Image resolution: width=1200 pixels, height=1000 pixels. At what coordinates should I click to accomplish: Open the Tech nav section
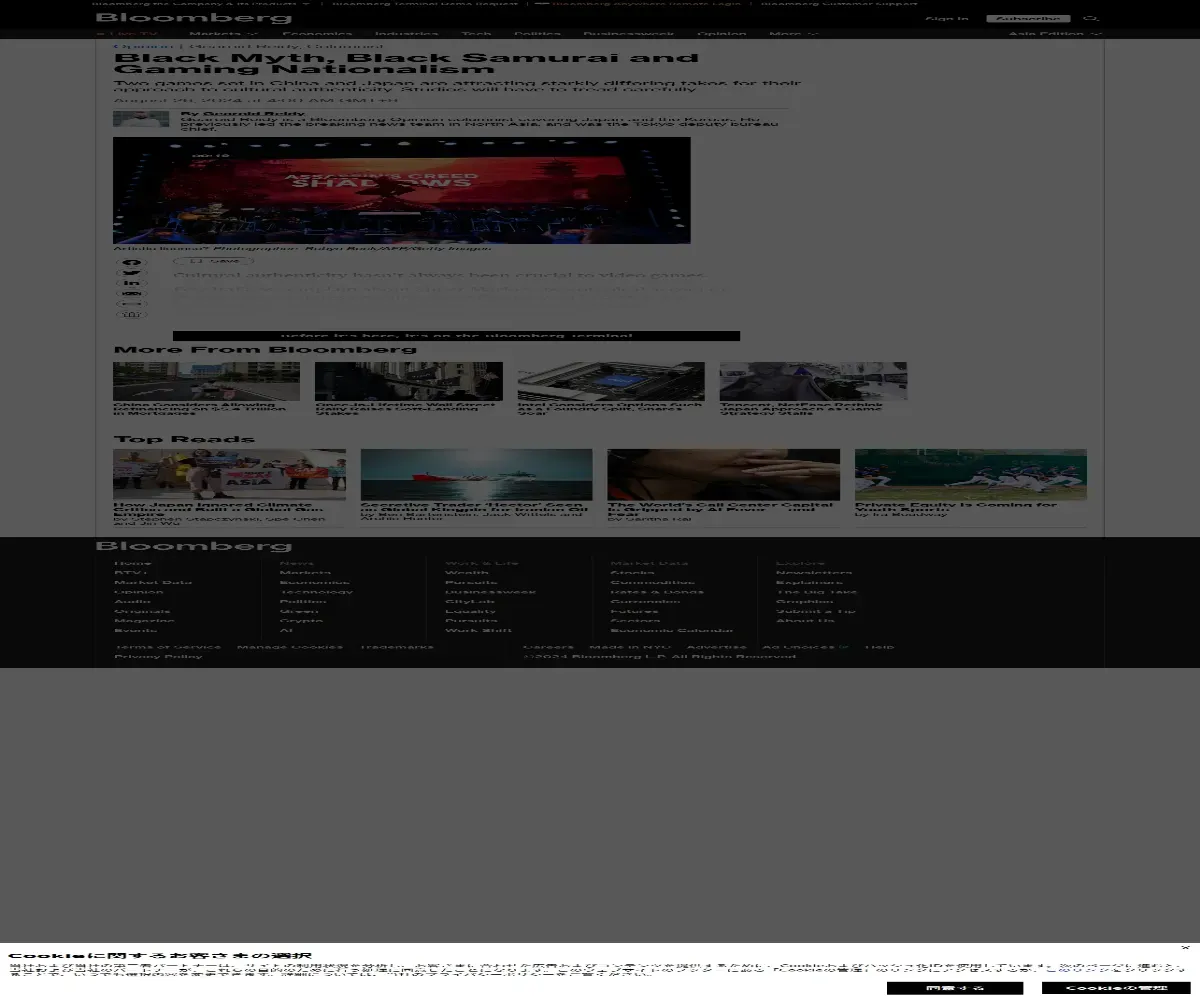click(x=476, y=34)
